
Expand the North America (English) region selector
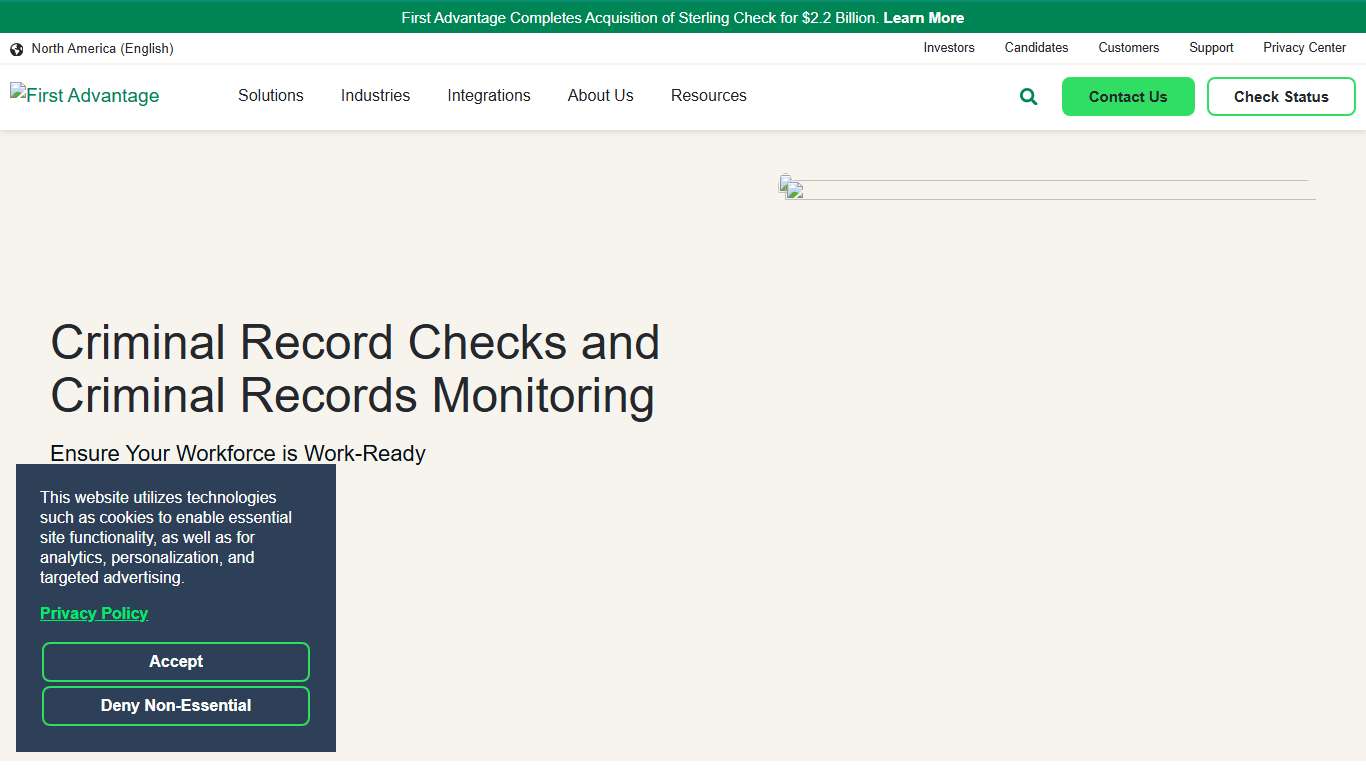coord(102,48)
